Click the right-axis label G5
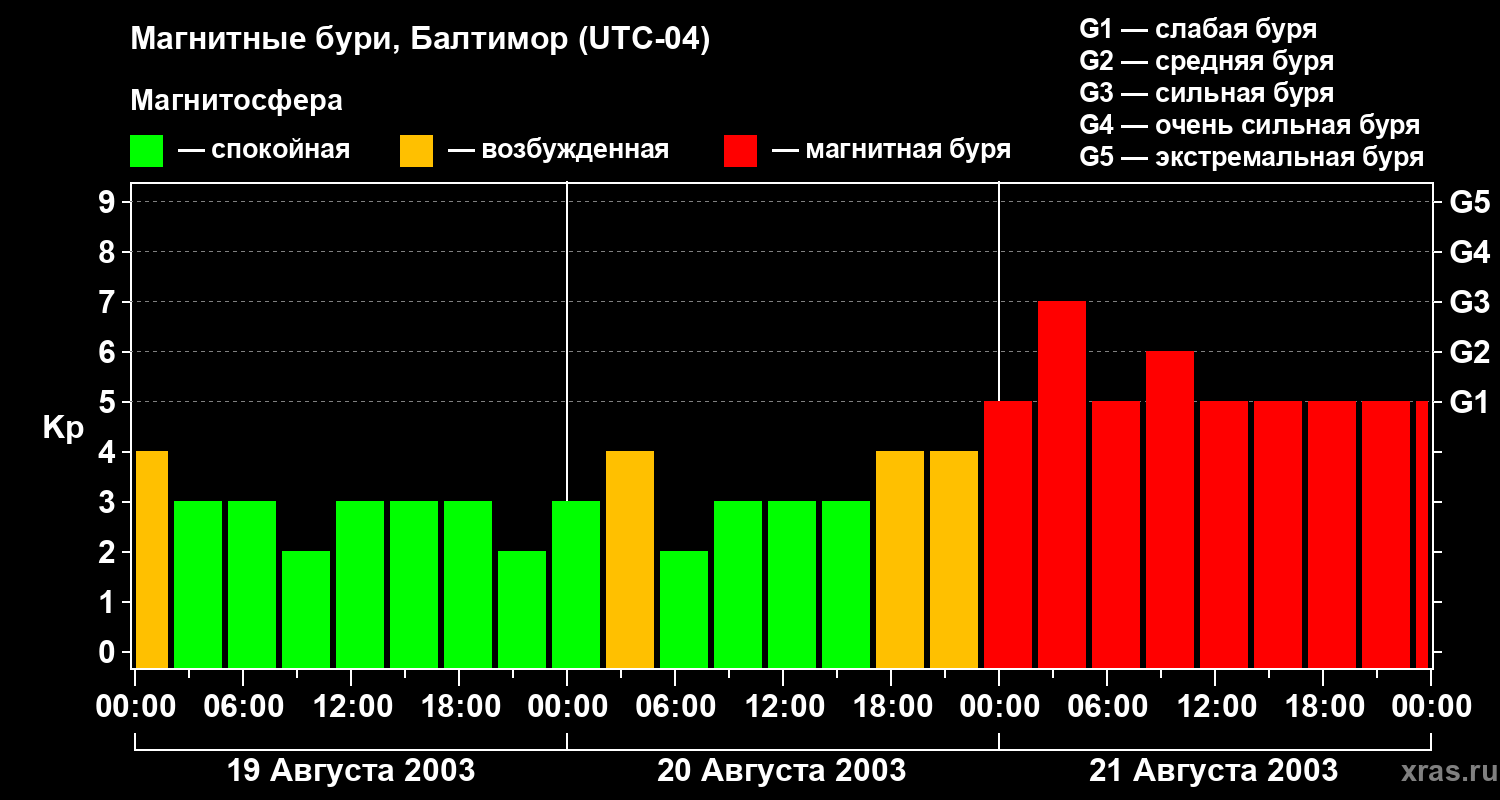Screen dimensions: 1500x800 1469,202
